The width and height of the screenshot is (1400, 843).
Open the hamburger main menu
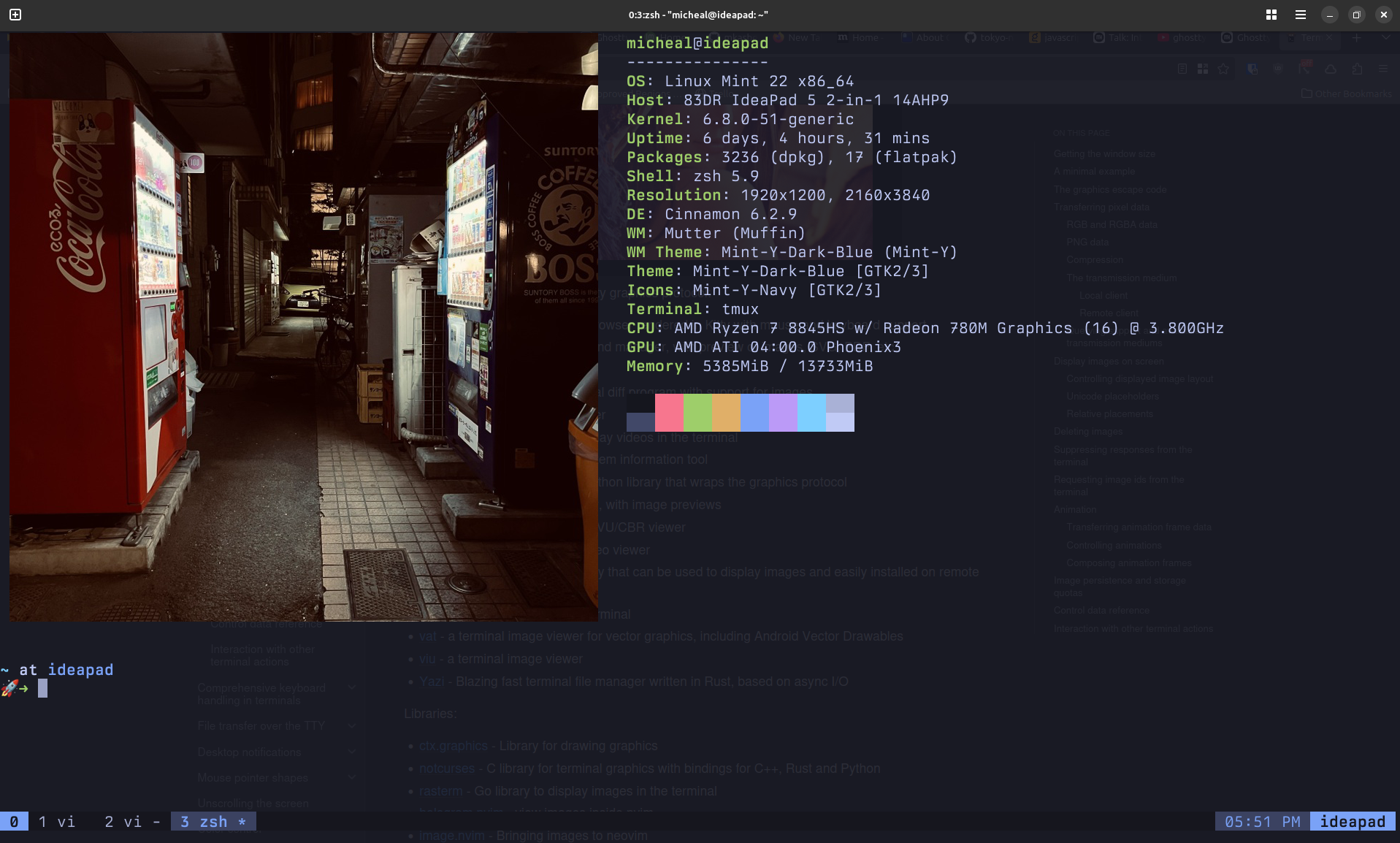(1301, 15)
